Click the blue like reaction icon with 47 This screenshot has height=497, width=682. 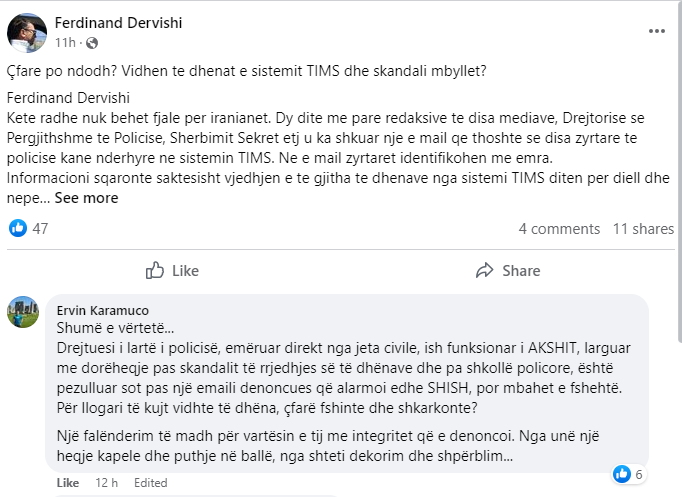pos(18,228)
